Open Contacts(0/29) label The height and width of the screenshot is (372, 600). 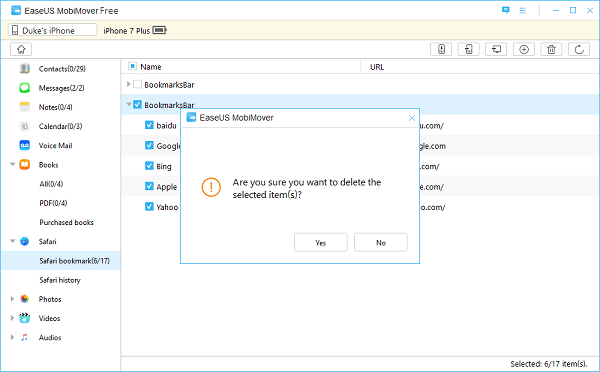pos(62,69)
